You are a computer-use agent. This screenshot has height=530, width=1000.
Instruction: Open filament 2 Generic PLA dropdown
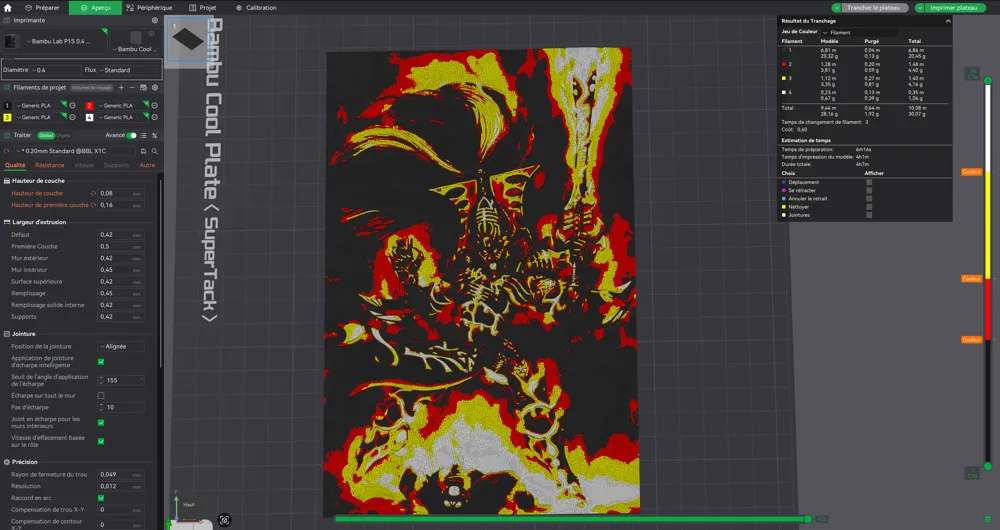pyautogui.click(x=122, y=106)
